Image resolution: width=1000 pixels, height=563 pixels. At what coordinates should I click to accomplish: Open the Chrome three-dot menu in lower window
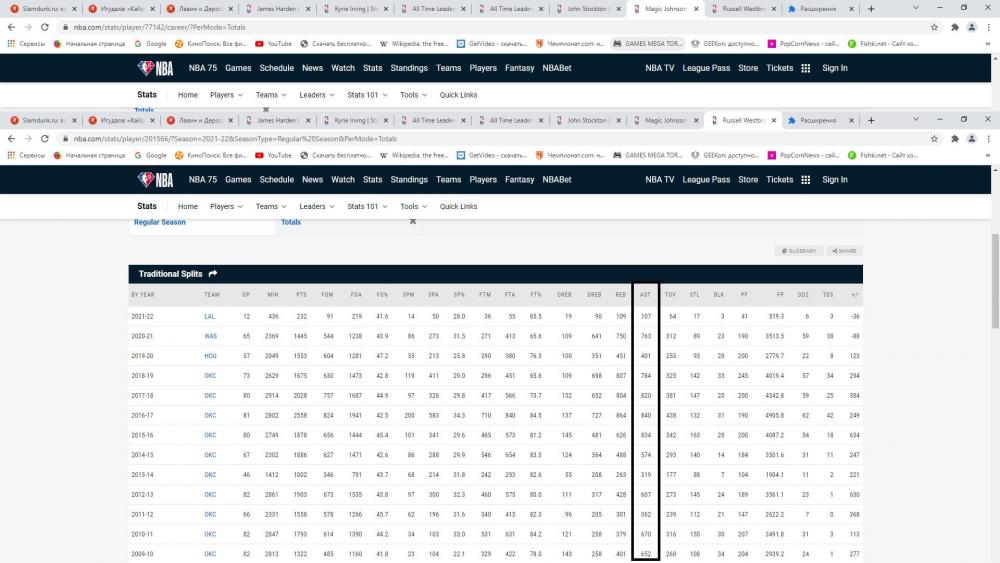click(989, 139)
